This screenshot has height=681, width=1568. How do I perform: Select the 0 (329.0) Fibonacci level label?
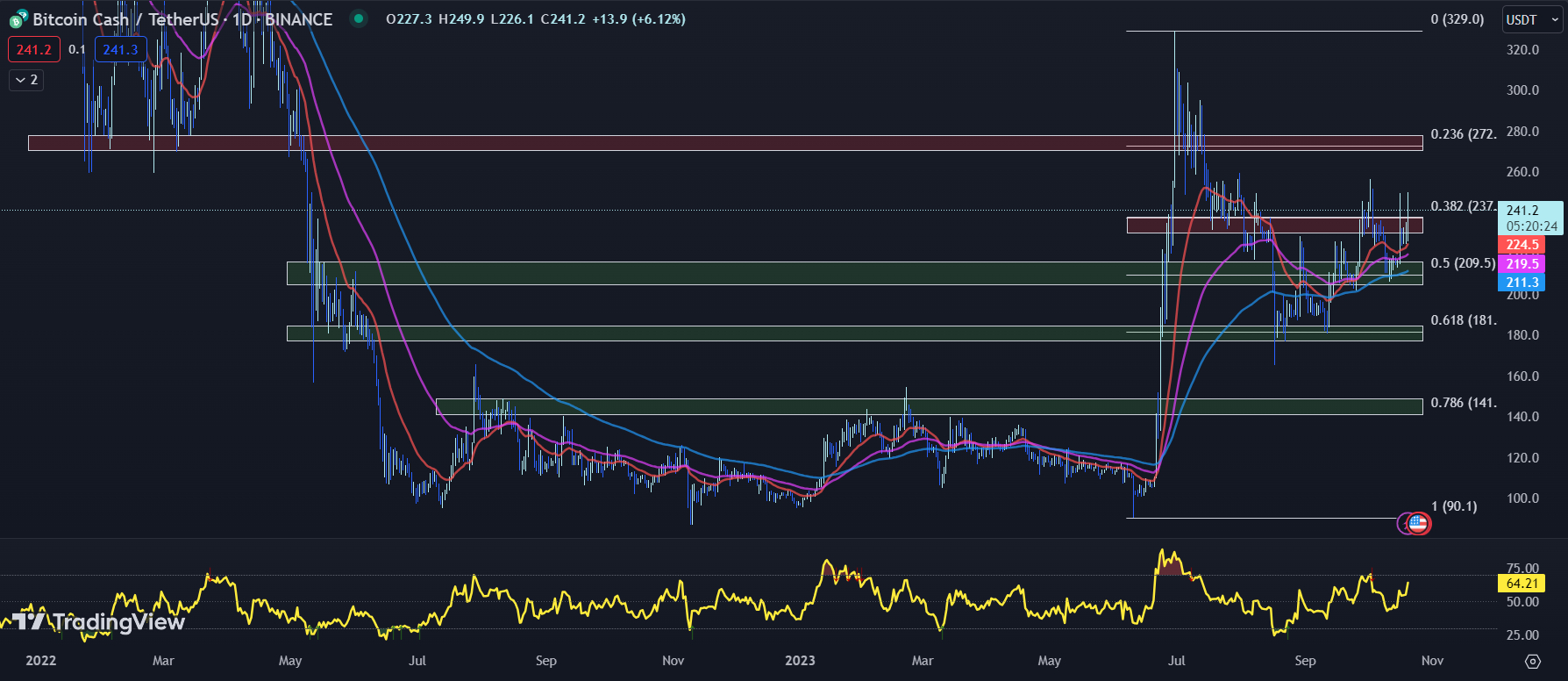tap(1458, 19)
